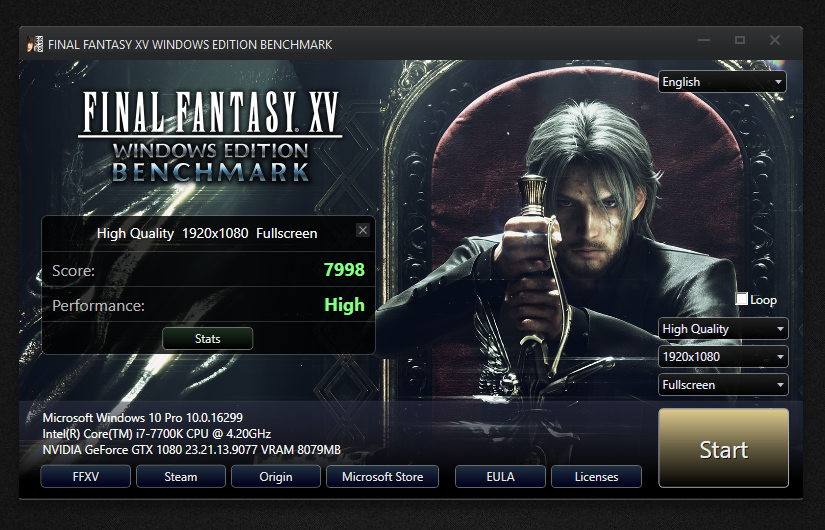Open the 1920x1080 resolution dropdown
Image resolution: width=825 pixels, height=530 pixels.
tap(723, 357)
